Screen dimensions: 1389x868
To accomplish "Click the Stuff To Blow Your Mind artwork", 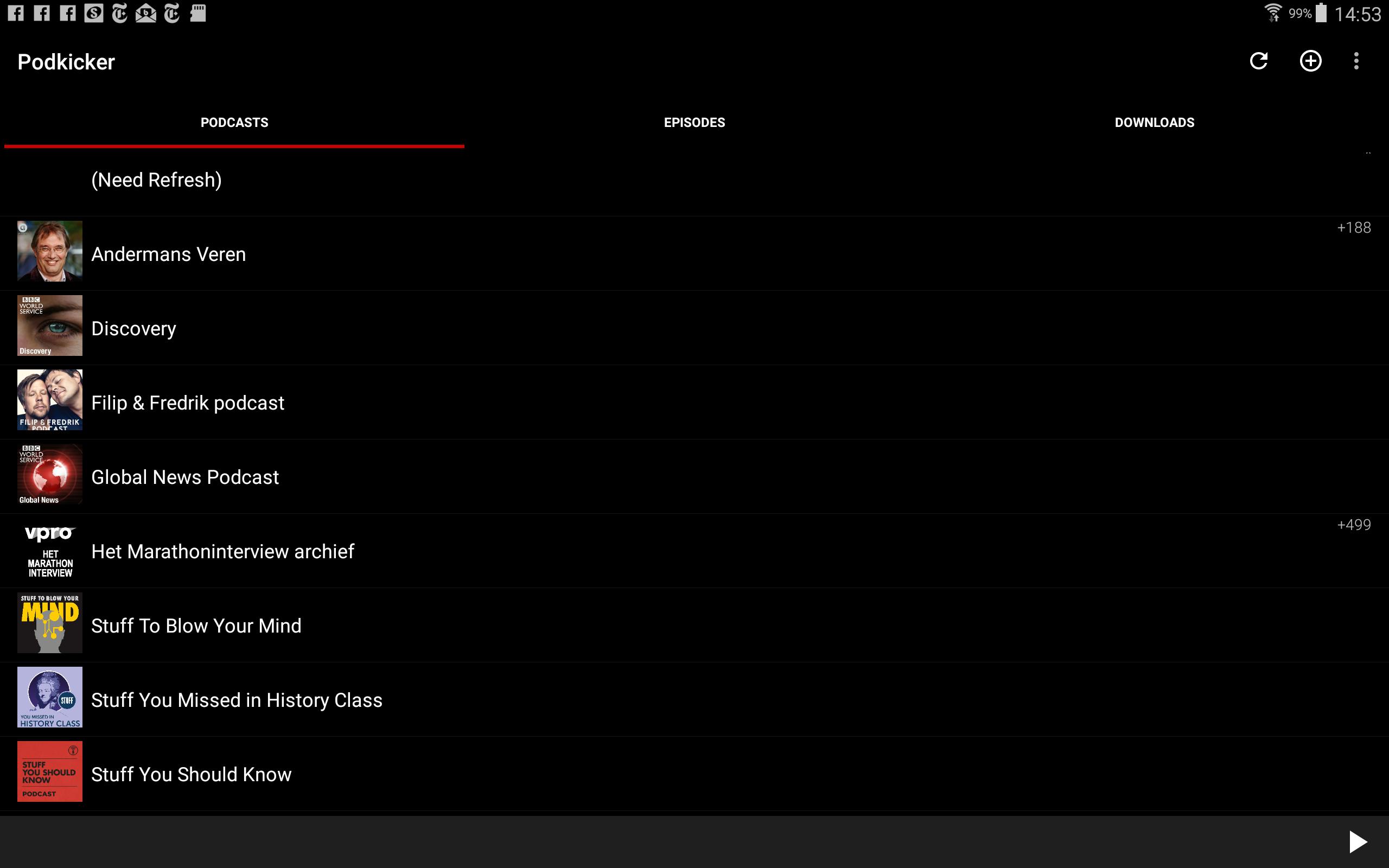I will pos(50,623).
